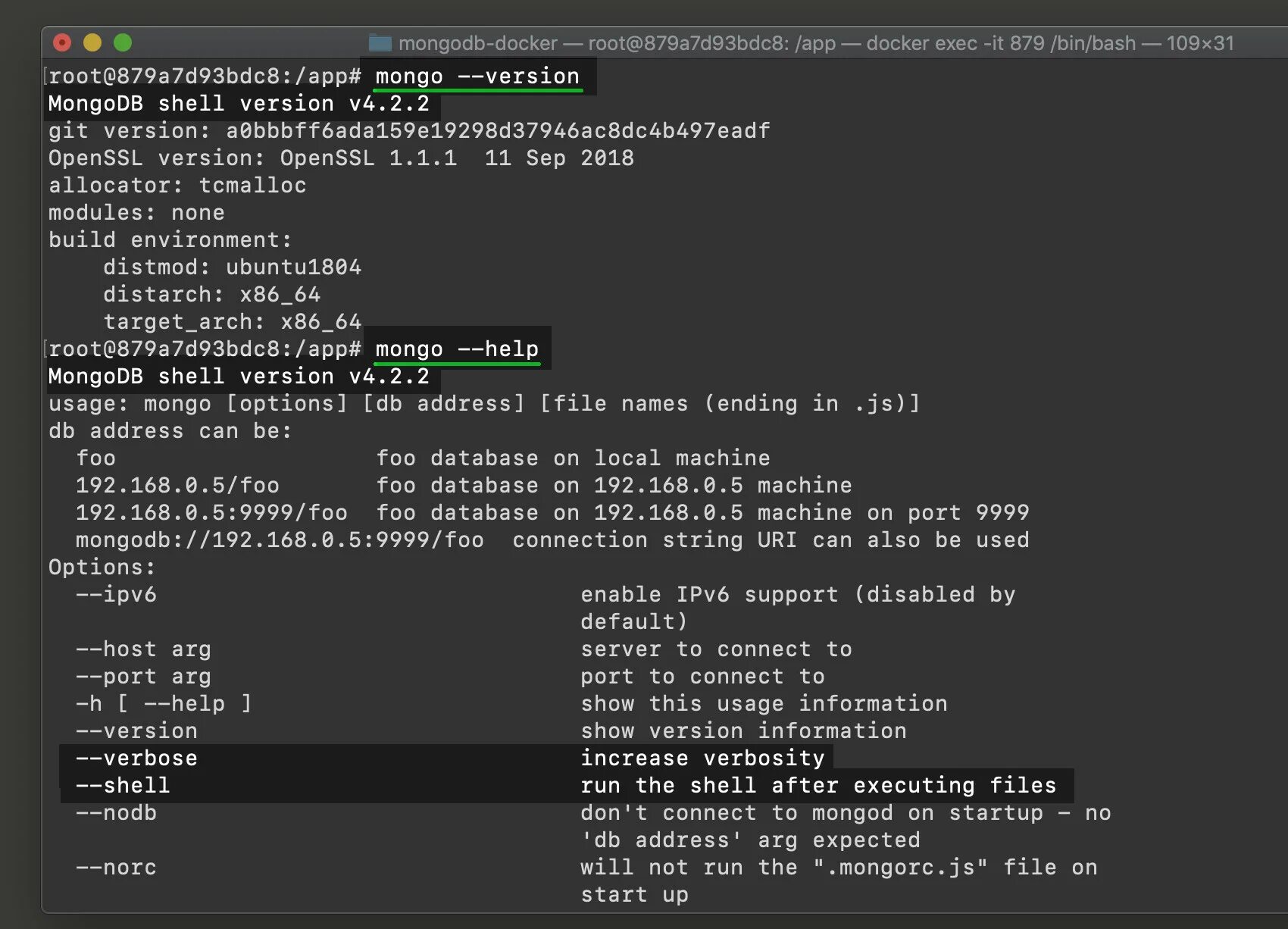Viewport: 1288px width, 929px height.
Task: Click 'increase verbosity' description
Action: (x=702, y=759)
